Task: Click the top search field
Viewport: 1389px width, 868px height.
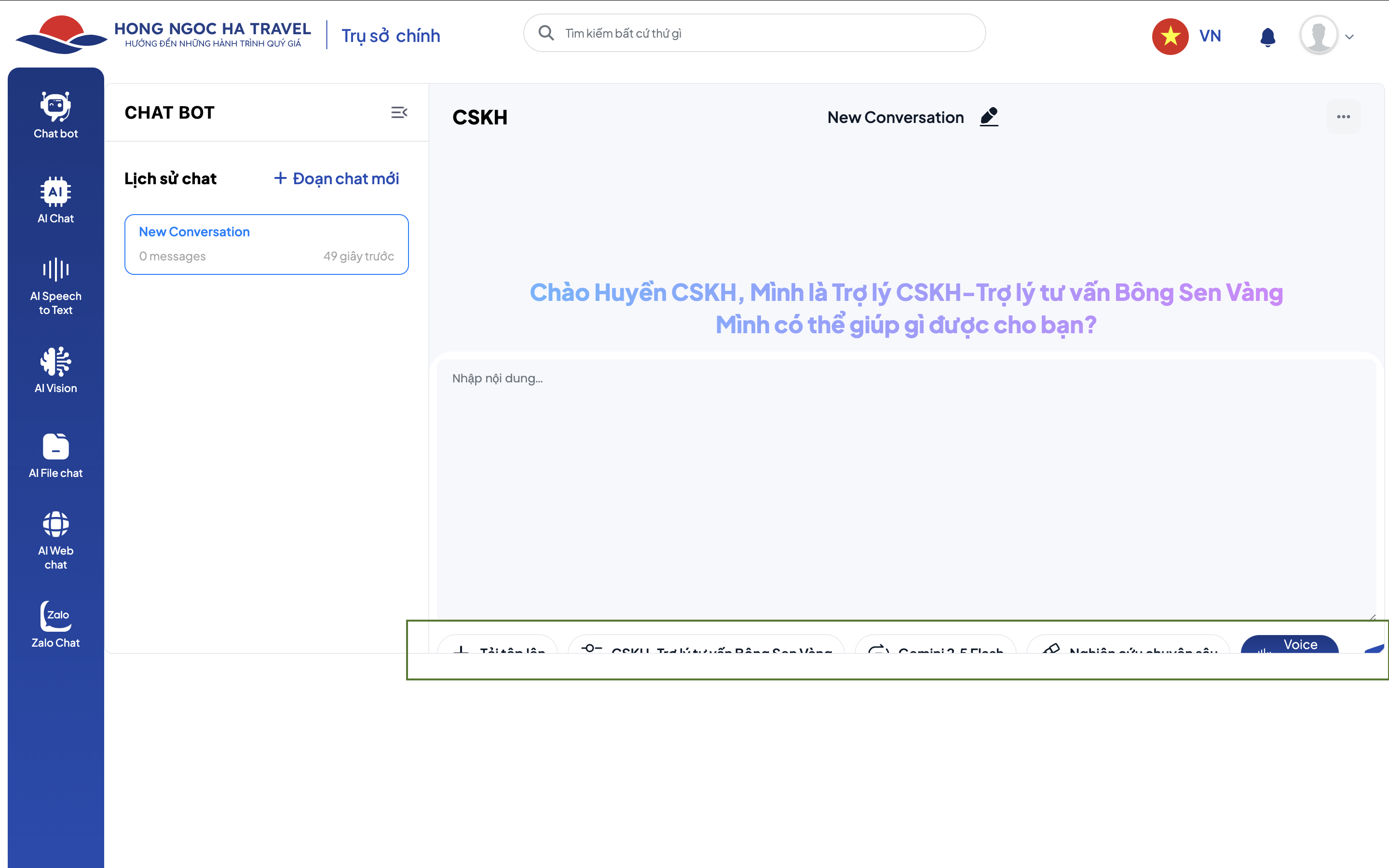Action: 754,33
